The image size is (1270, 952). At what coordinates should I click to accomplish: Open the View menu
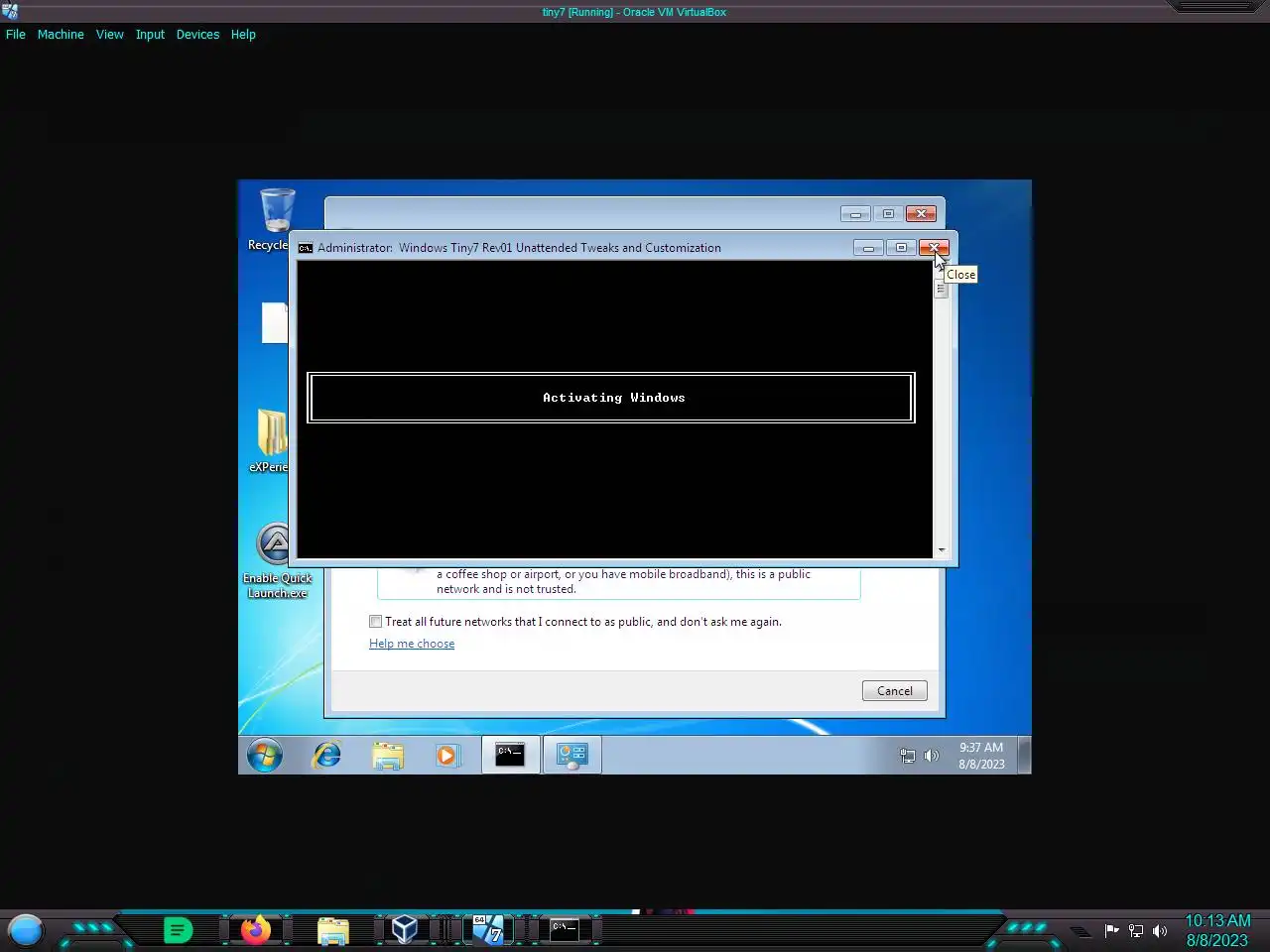click(109, 34)
